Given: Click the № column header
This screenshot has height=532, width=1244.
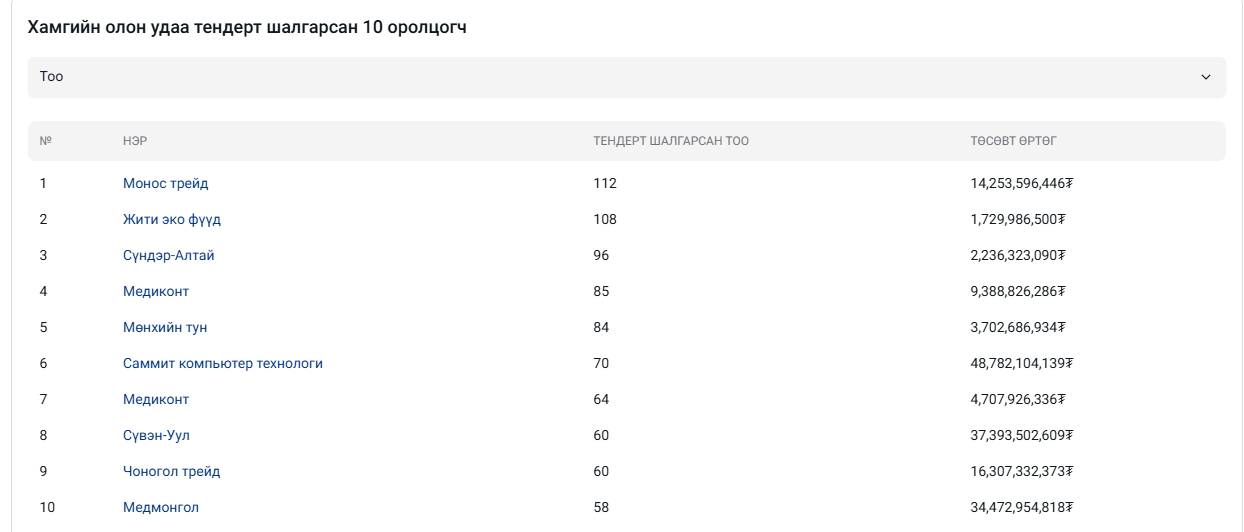Looking at the screenshot, I should coord(45,141).
